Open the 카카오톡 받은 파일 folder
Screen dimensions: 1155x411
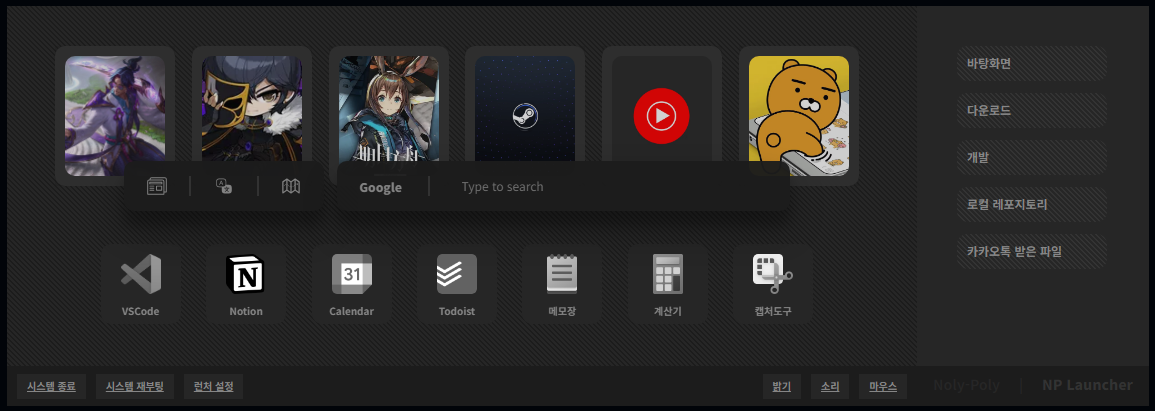(1031, 252)
